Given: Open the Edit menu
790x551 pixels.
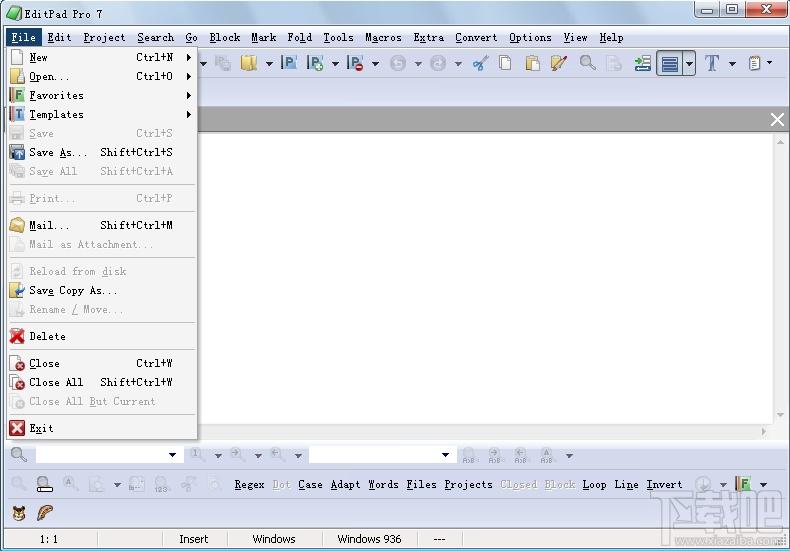Looking at the screenshot, I should [x=59, y=37].
